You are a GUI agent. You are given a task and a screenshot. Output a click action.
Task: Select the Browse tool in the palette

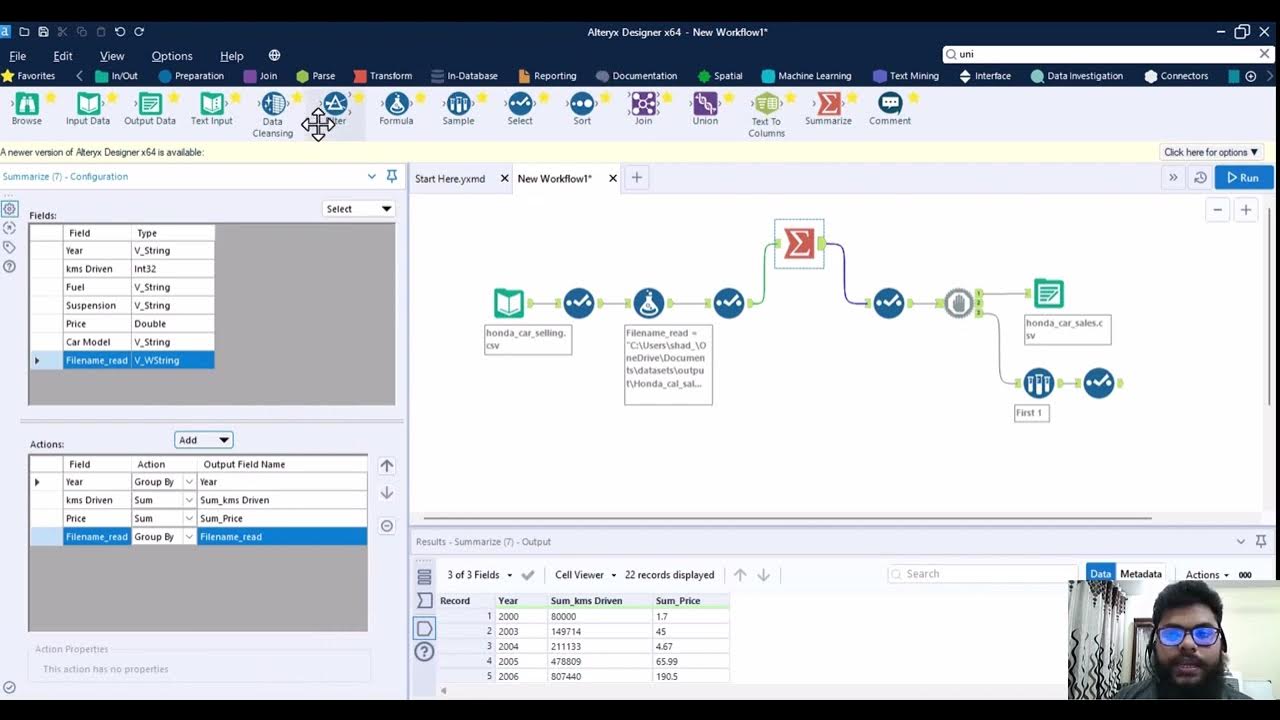pos(27,109)
